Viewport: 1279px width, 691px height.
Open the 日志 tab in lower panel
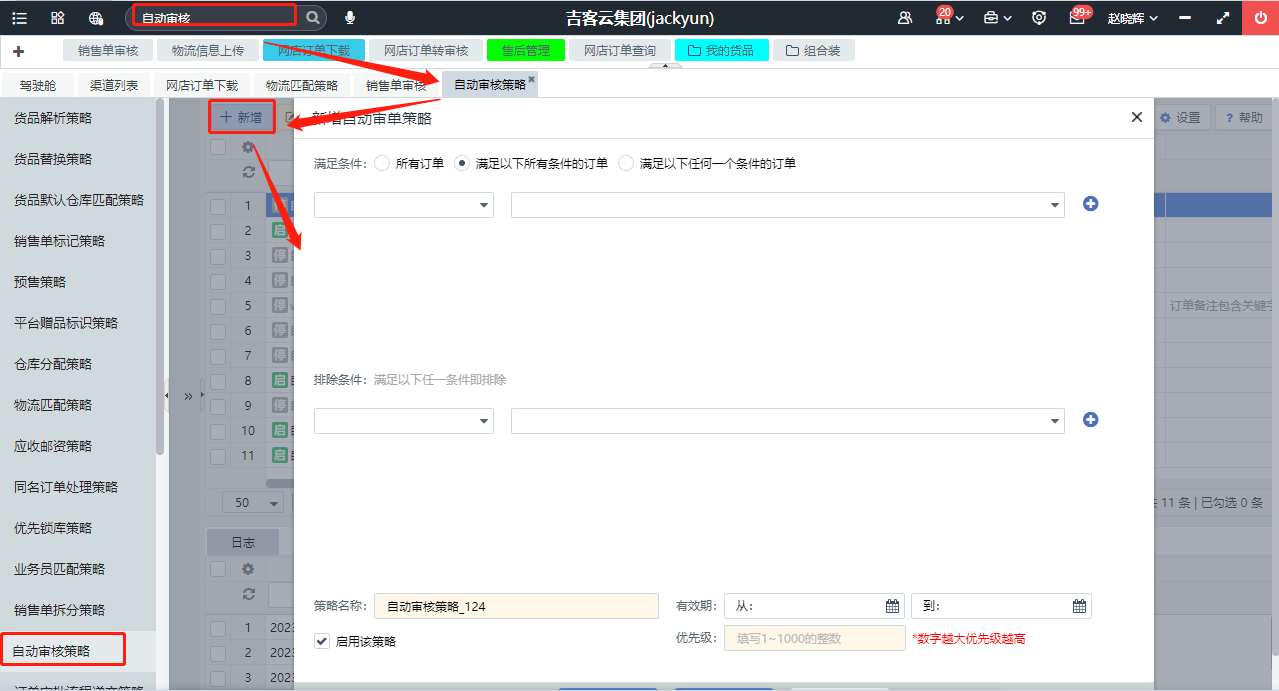[x=243, y=542]
